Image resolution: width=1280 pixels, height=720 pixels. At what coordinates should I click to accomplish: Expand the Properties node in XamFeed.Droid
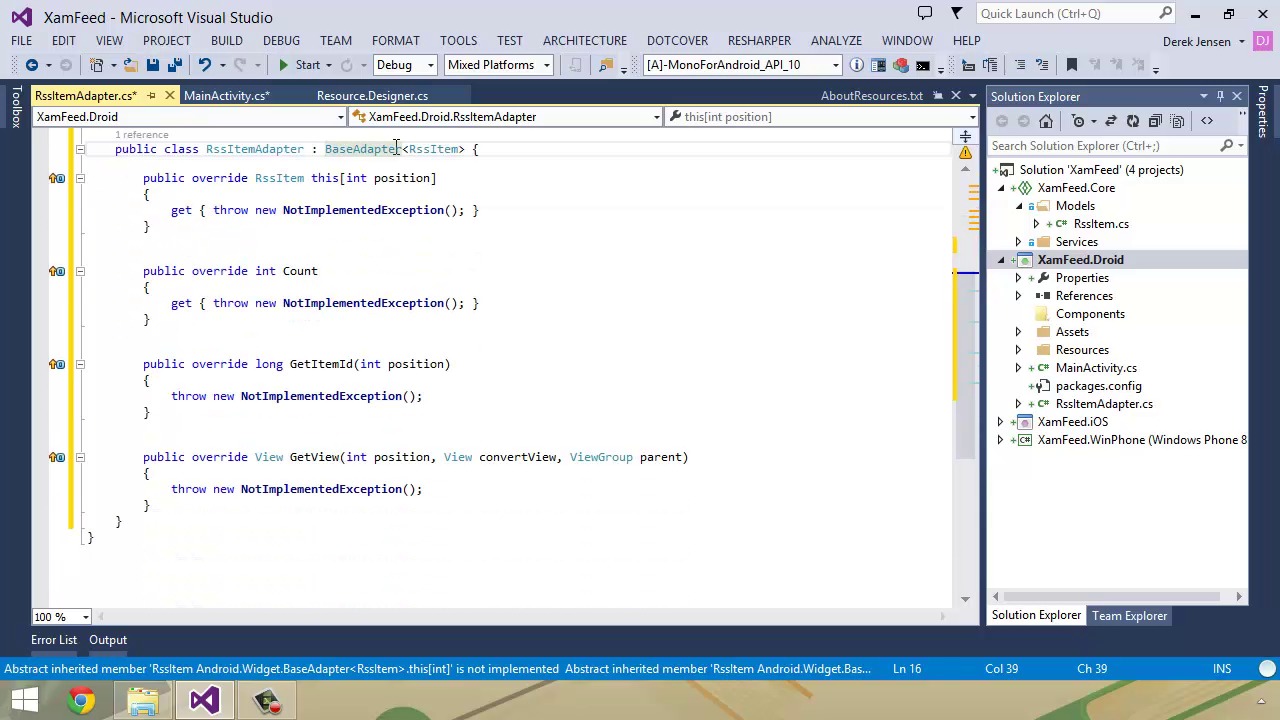click(x=1018, y=278)
